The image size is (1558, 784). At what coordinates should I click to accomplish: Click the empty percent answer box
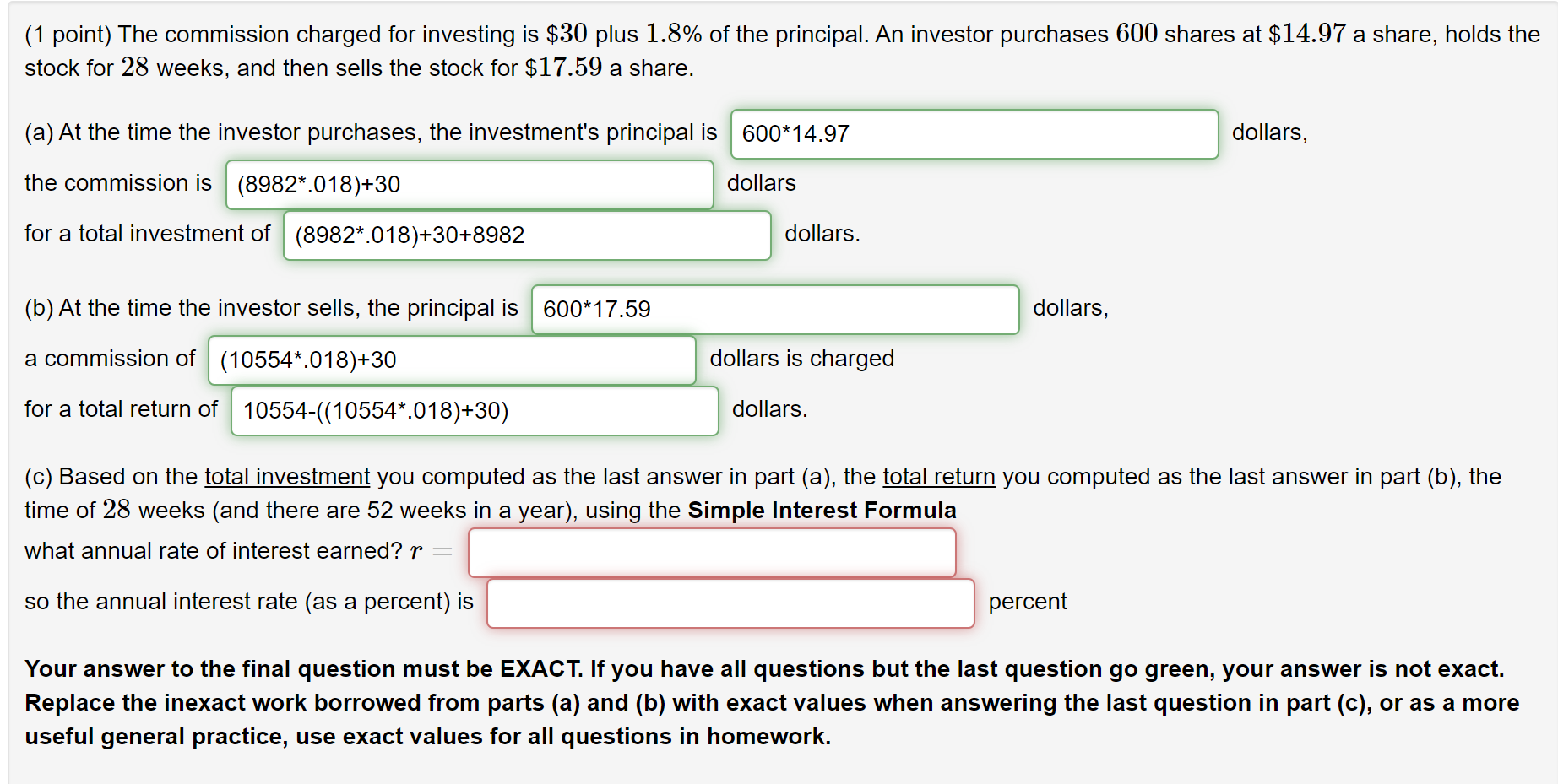730,603
